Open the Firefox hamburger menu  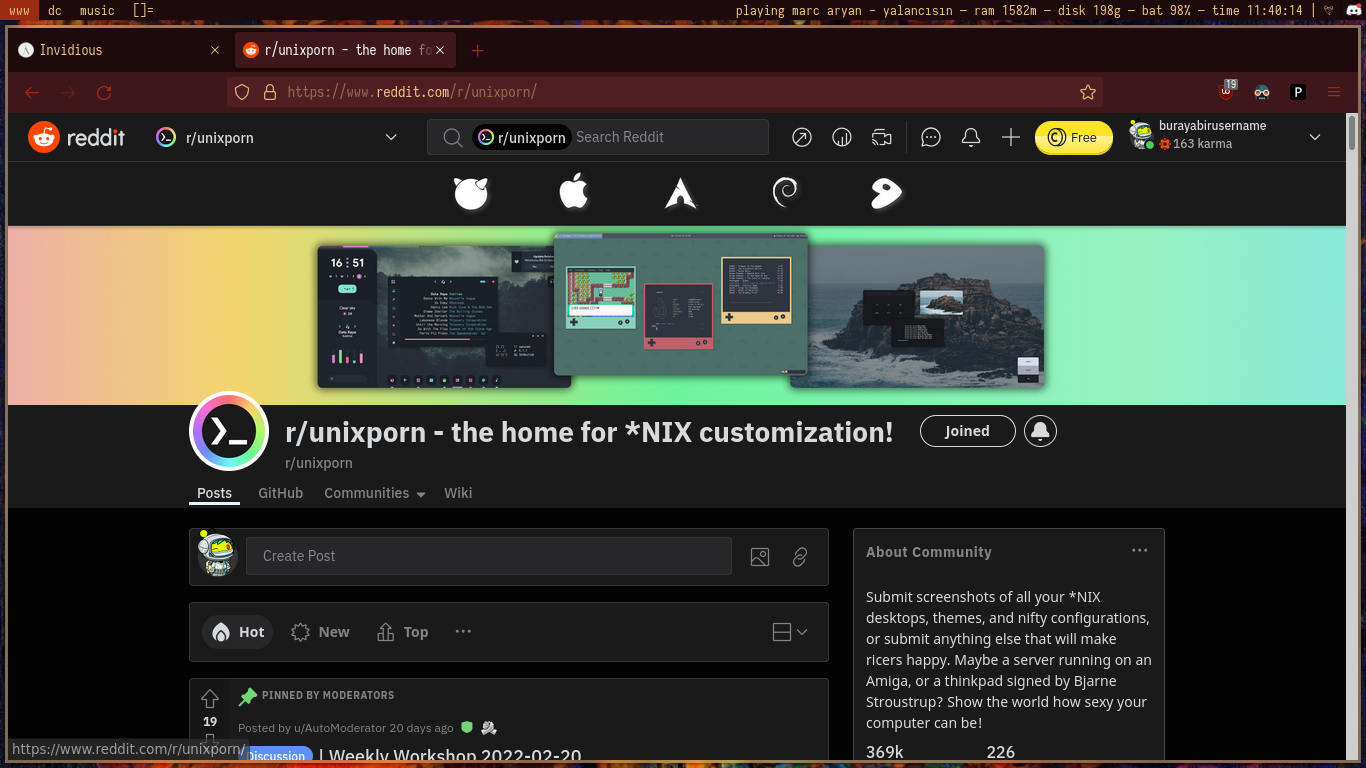pyautogui.click(x=1334, y=92)
